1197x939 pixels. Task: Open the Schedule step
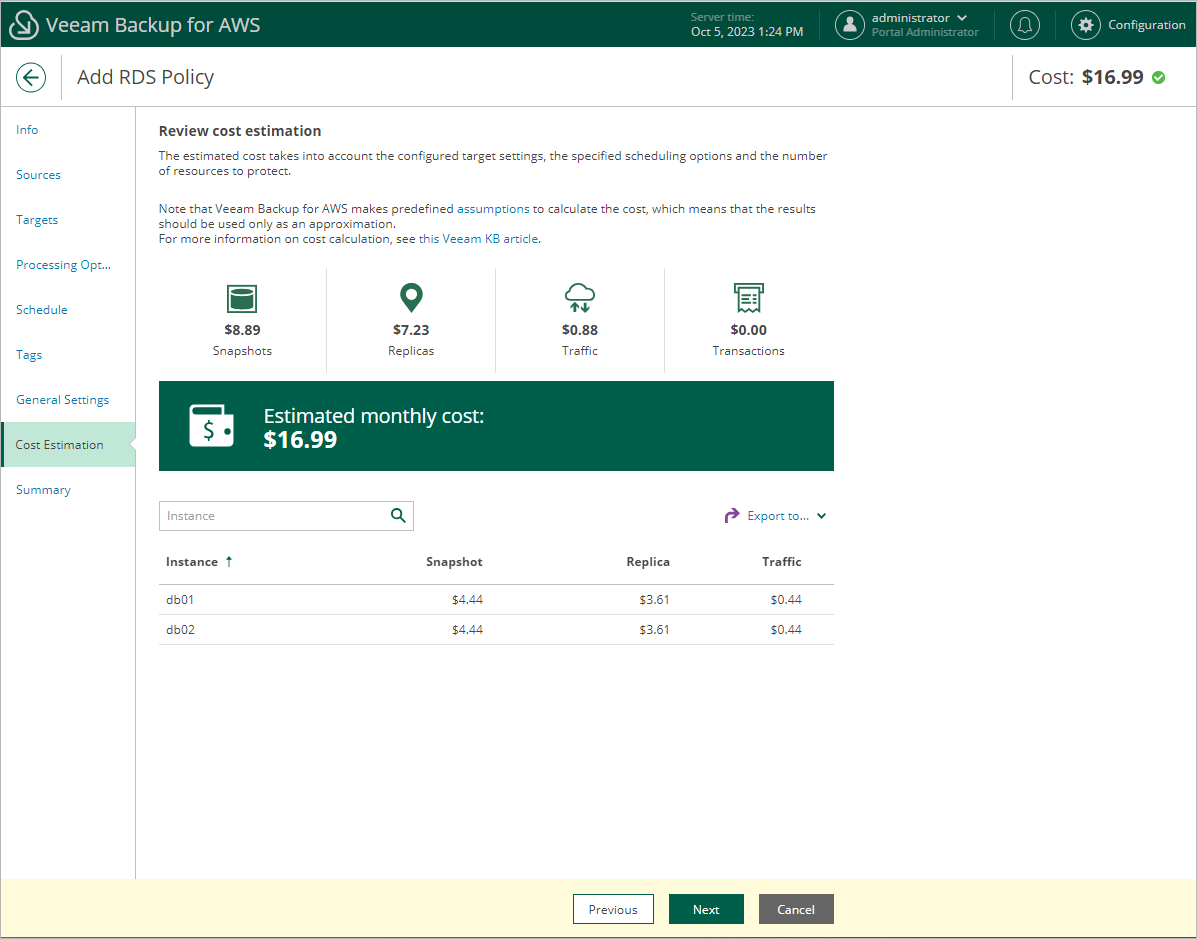[x=41, y=310]
